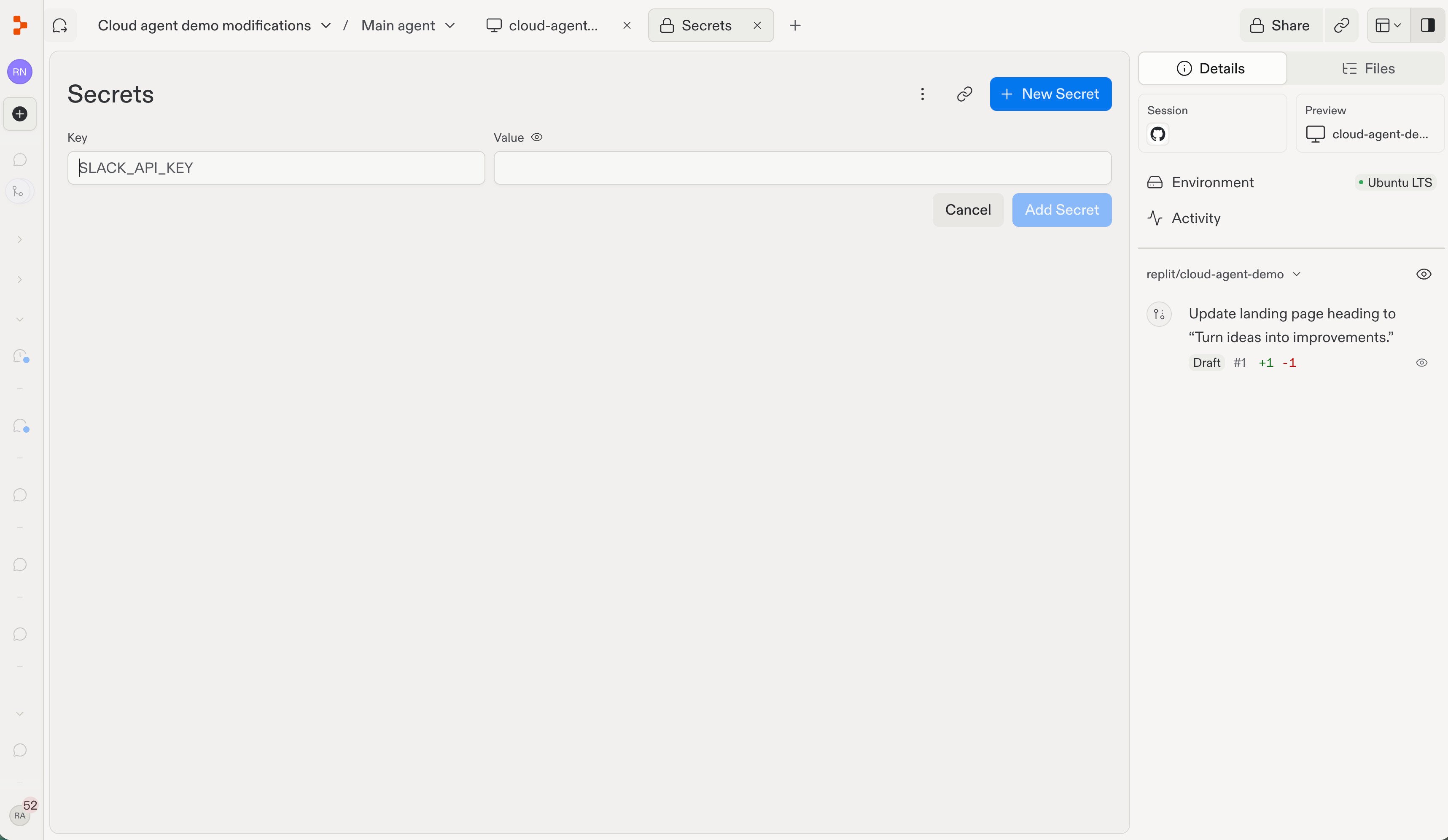Image resolution: width=1448 pixels, height=840 pixels.
Task: Click the link icon next to New Secret
Action: 964,94
